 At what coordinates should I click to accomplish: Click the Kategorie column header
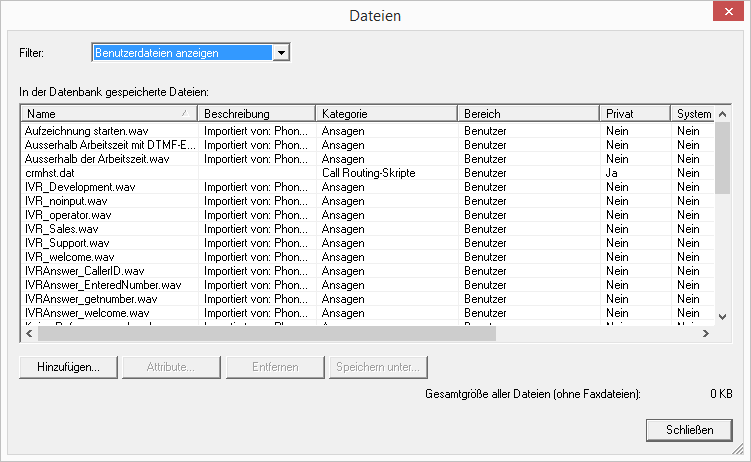click(386, 114)
